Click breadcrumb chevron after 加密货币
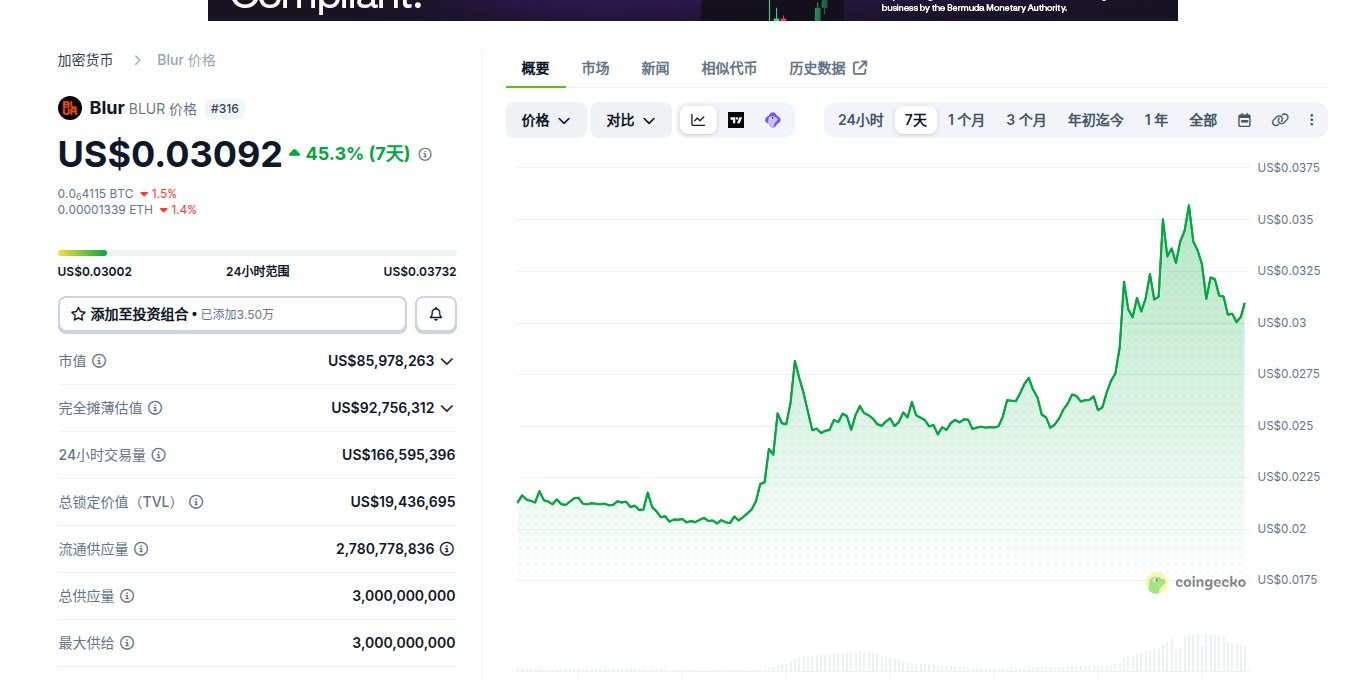The width and height of the screenshot is (1360, 680). (137, 60)
